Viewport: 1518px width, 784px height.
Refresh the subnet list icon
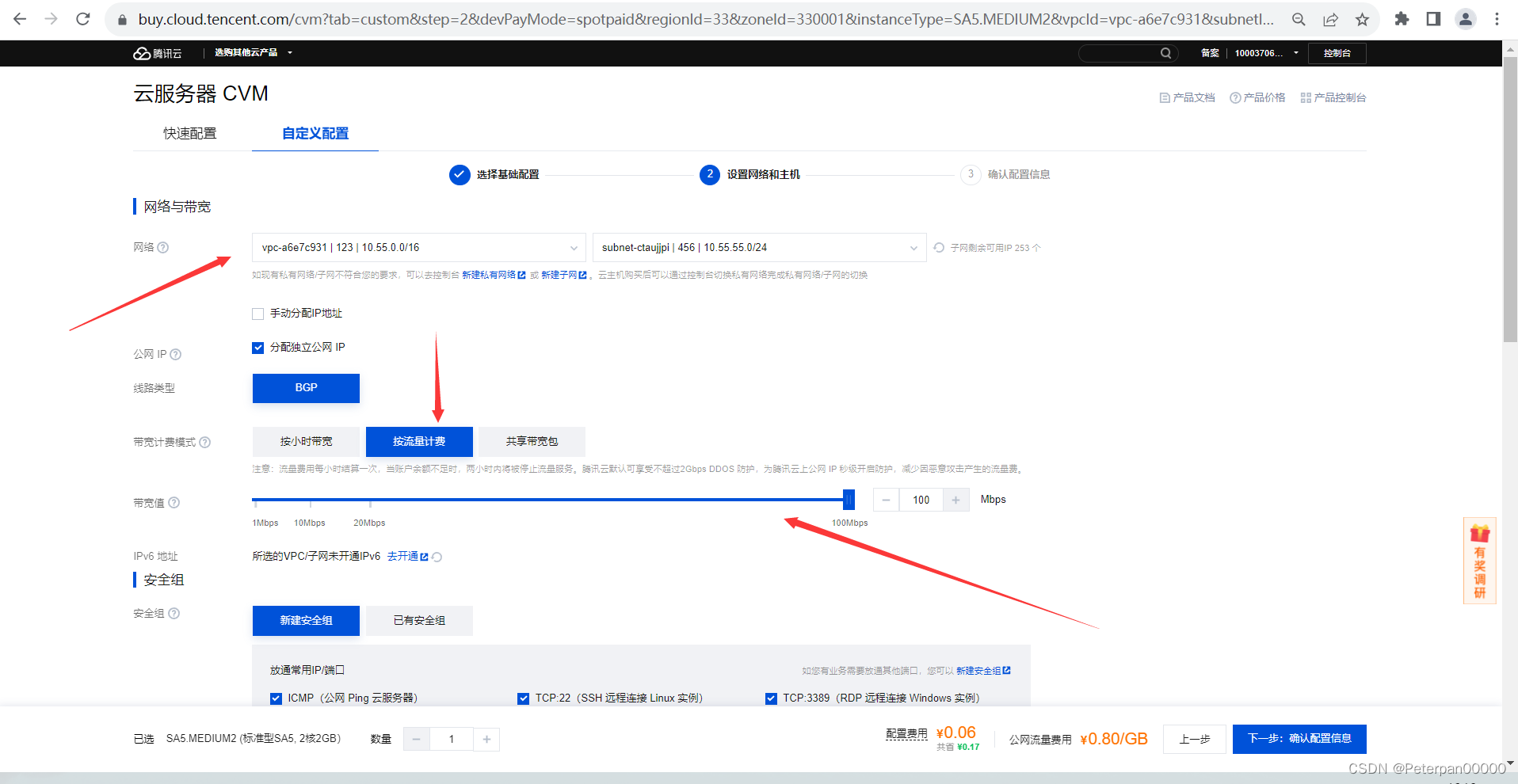(x=939, y=248)
